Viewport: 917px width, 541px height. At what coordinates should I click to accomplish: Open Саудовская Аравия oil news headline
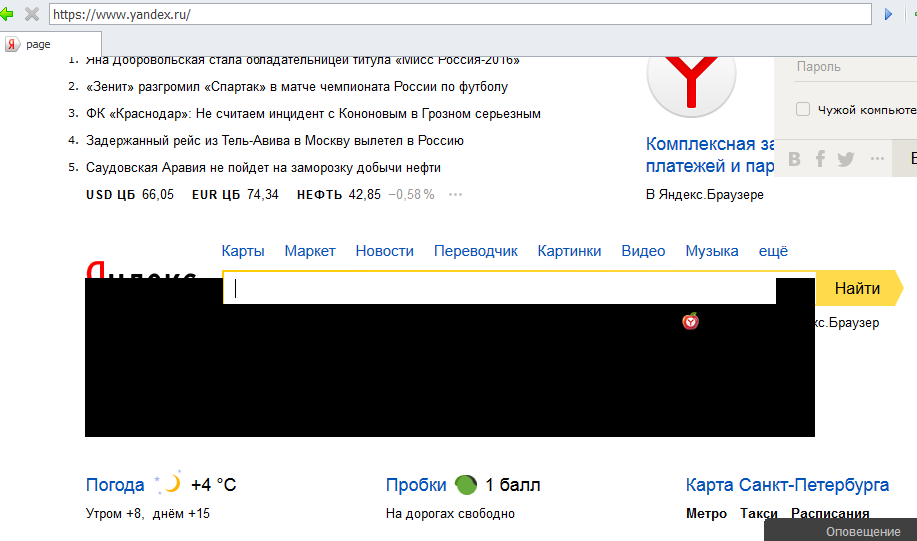point(263,167)
